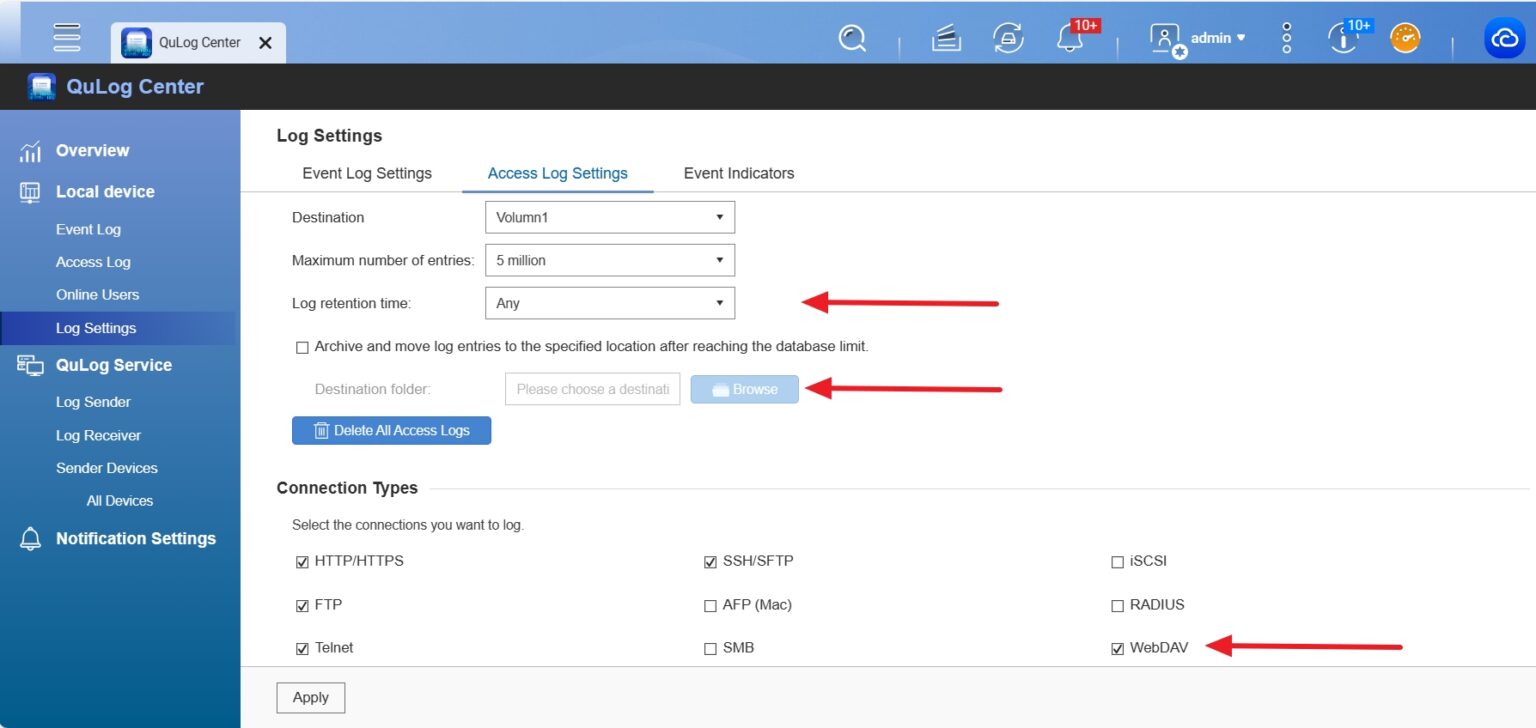The width and height of the screenshot is (1536, 728).
Task: Click the myQNAPcloud cloud icon
Action: (1504, 38)
